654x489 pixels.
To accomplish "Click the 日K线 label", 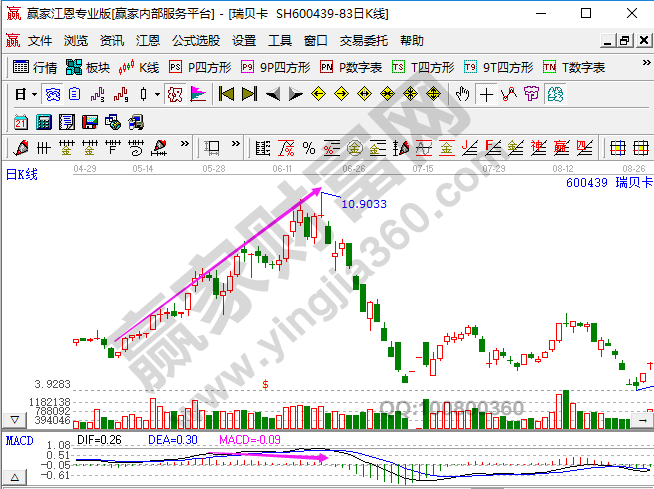I will tap(22, 174).
